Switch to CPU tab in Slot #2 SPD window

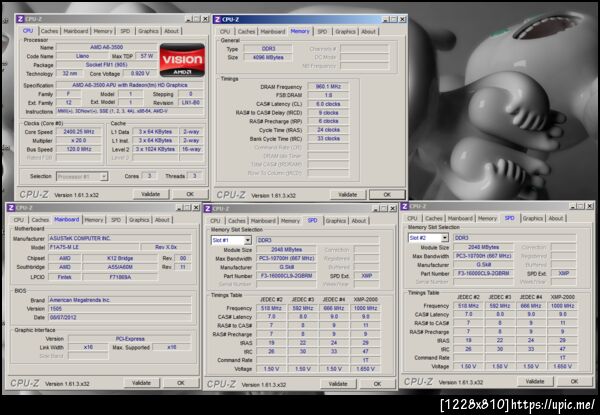412,218
